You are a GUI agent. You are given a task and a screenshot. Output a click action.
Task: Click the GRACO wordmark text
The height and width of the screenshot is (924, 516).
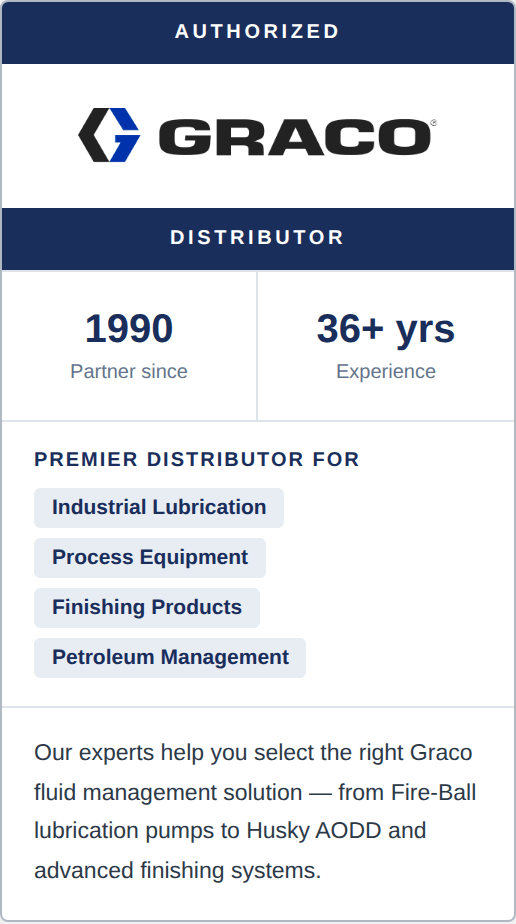pyautogui.click(x=295, y=137)
